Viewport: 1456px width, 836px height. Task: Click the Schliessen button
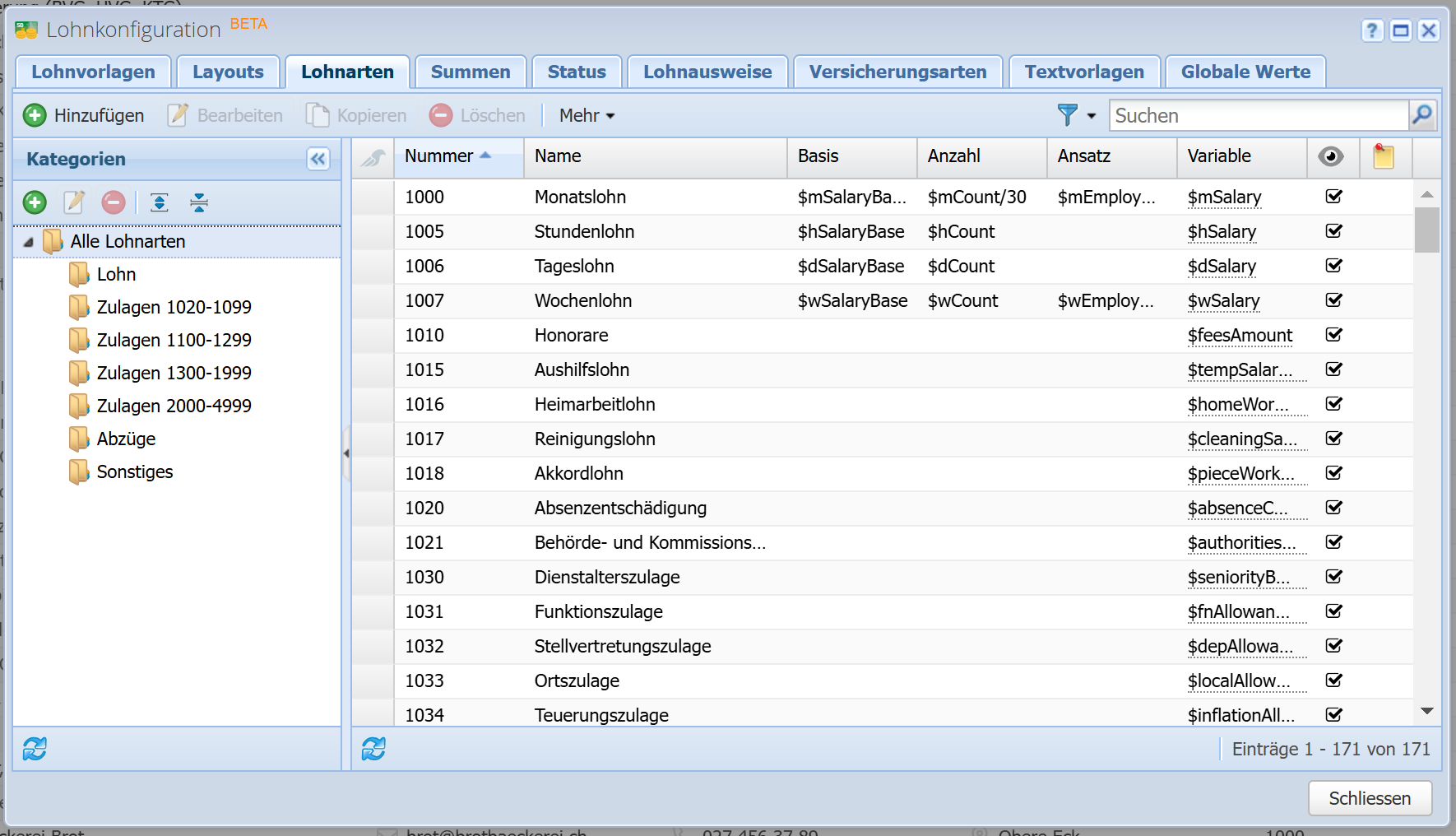1369,798
